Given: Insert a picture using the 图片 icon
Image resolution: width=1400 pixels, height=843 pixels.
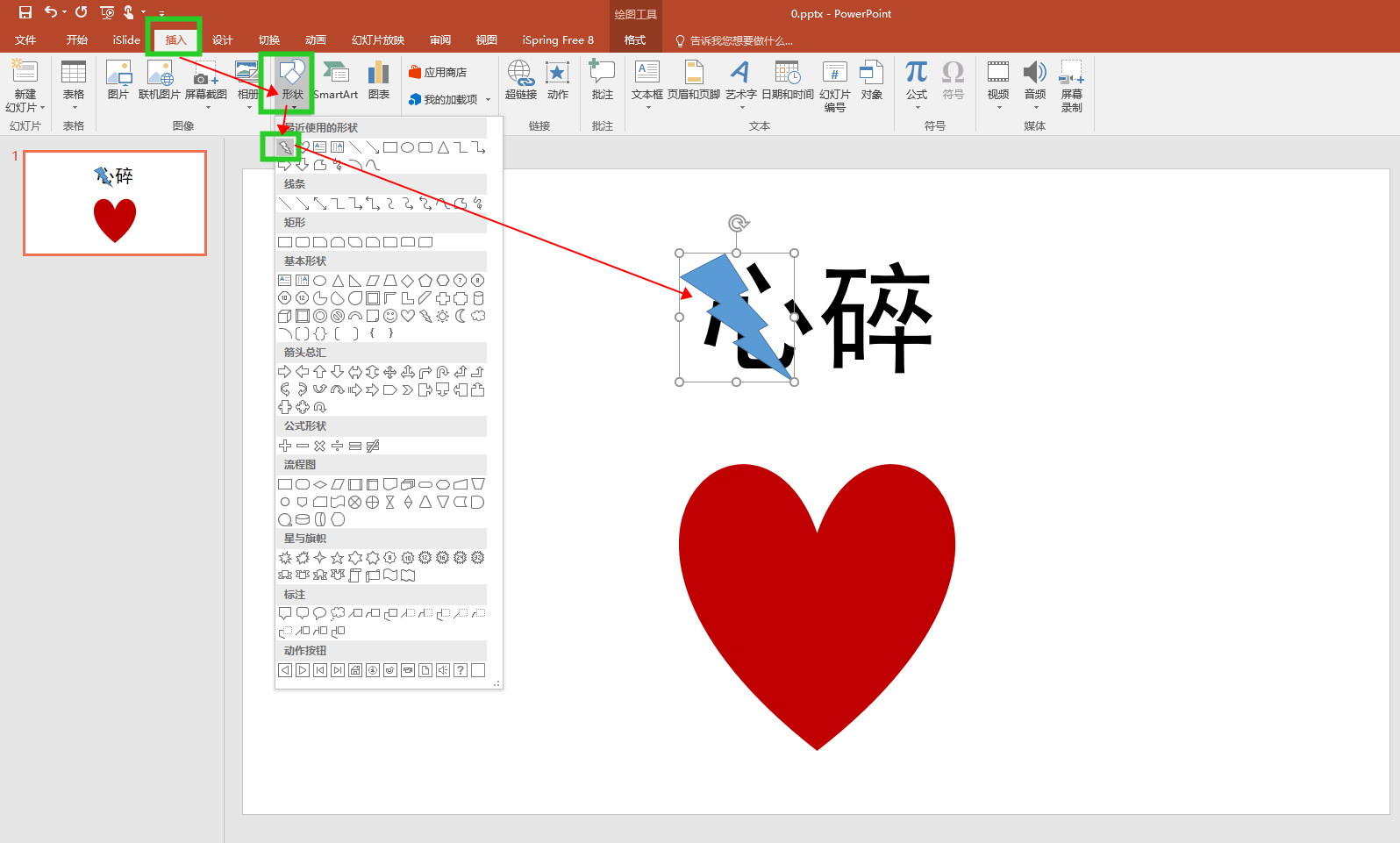Looking at the screenshot, I should point(118,79).
